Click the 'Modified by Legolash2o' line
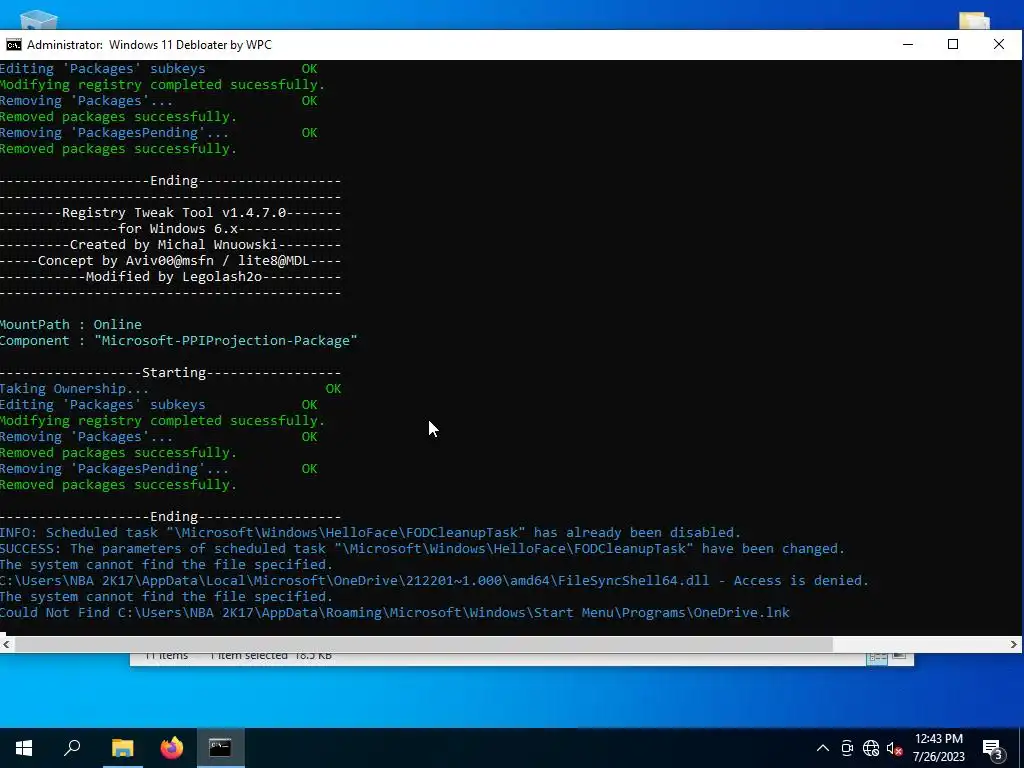Screen dimensions: 1024x768 point(170,277)
